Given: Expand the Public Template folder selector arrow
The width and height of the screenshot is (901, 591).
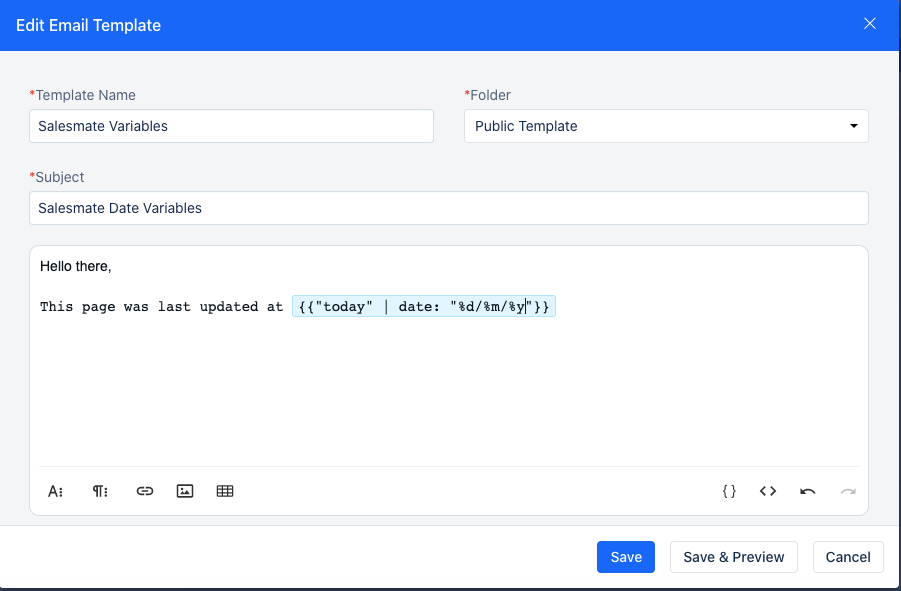Looking at the screenshot, I should 854,126.
